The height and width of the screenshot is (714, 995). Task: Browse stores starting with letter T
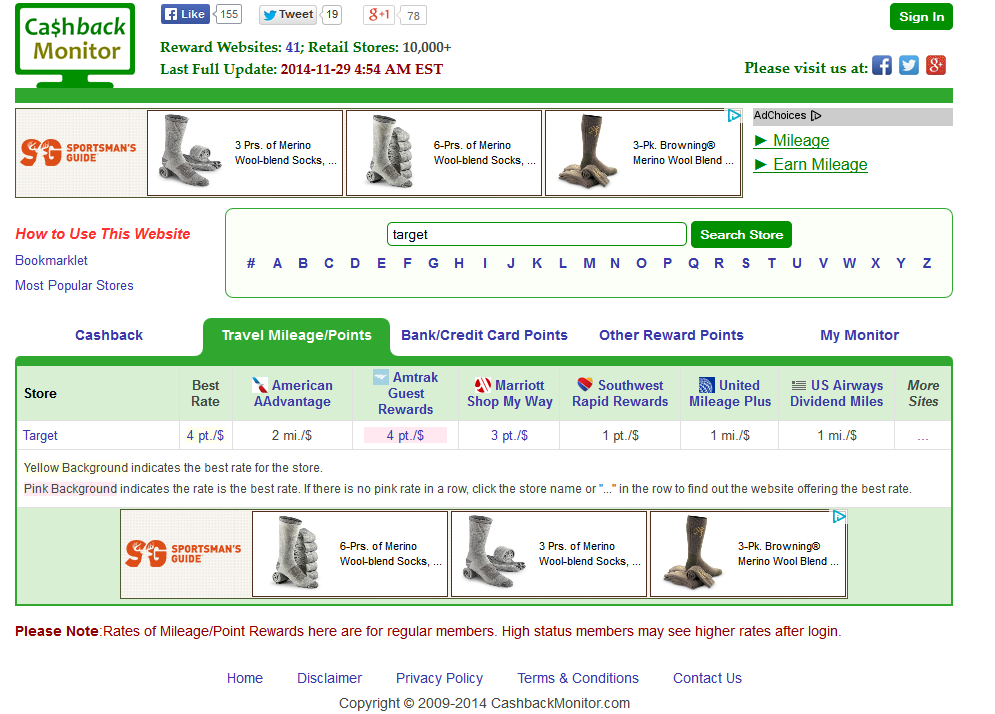[772, 263]
